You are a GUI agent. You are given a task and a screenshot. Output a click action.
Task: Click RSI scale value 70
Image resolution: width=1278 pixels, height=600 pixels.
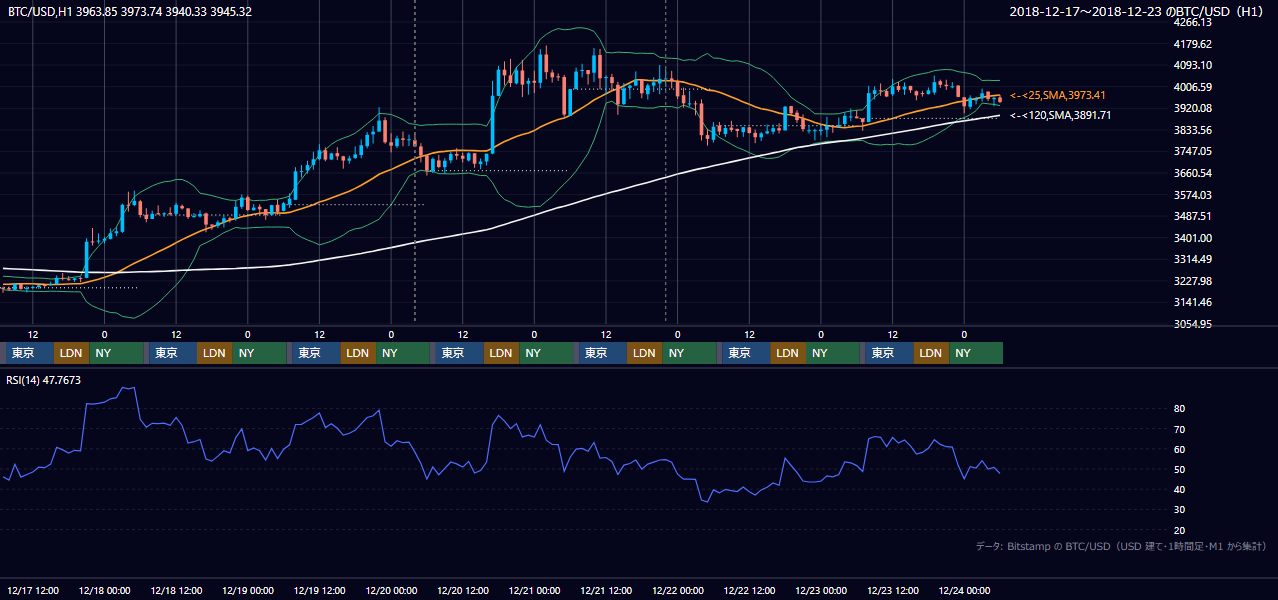click(x=1180, y=429)
